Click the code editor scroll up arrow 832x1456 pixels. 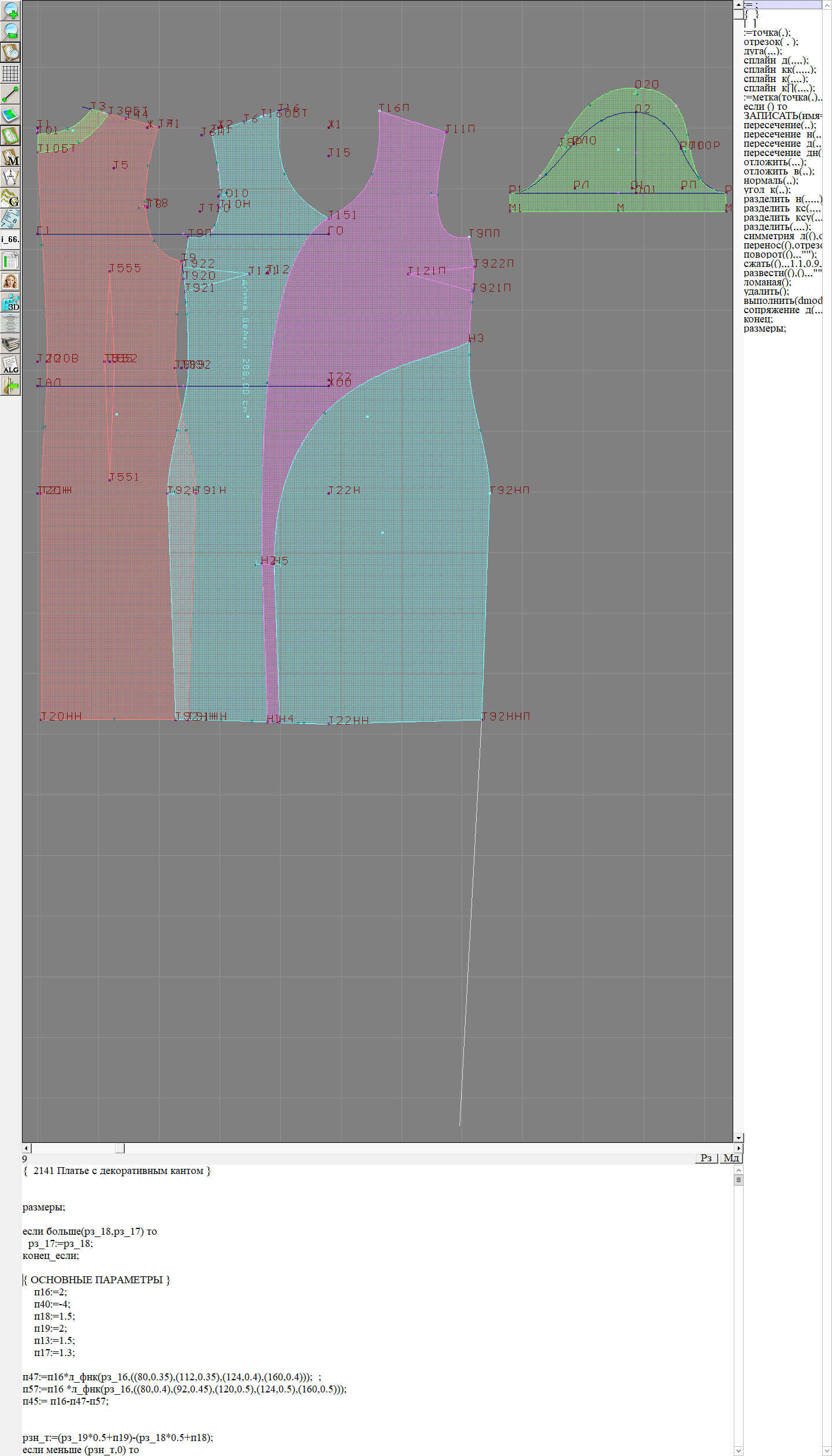(x=738, y=1170)
